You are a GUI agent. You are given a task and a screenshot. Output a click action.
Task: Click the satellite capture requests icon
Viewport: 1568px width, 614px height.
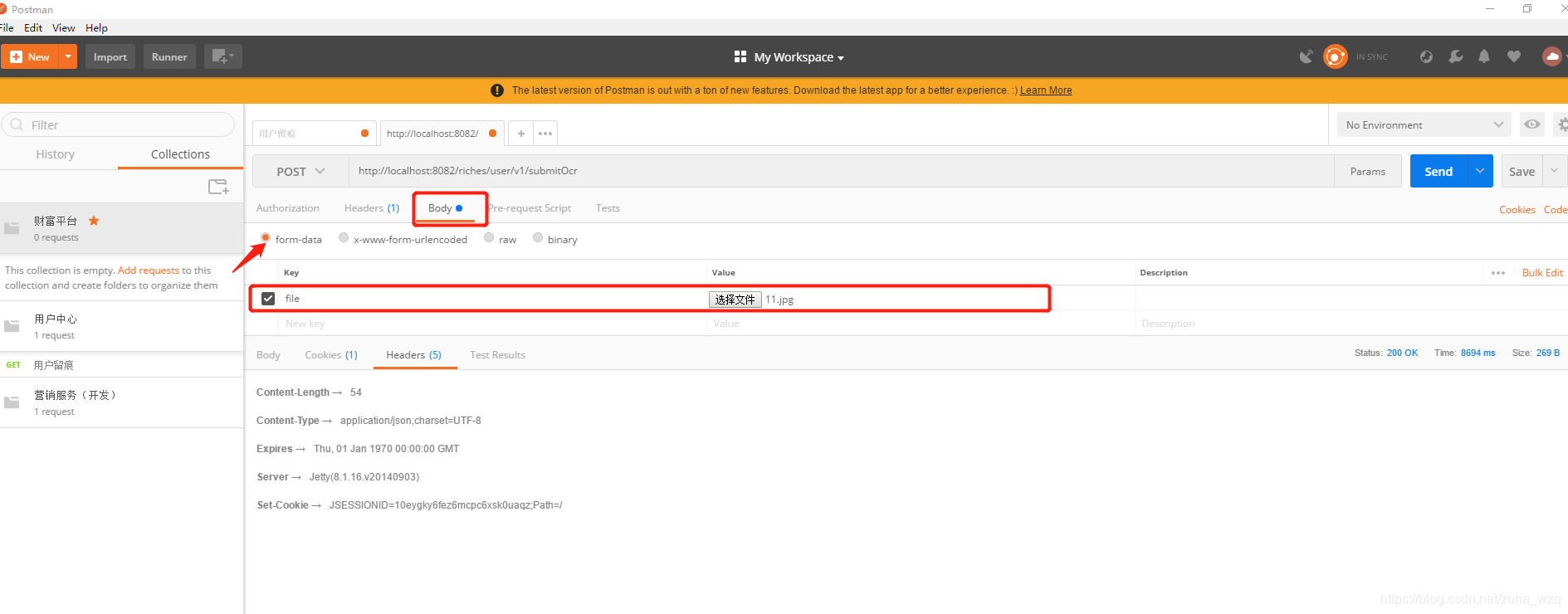[x=1307, y=56]
